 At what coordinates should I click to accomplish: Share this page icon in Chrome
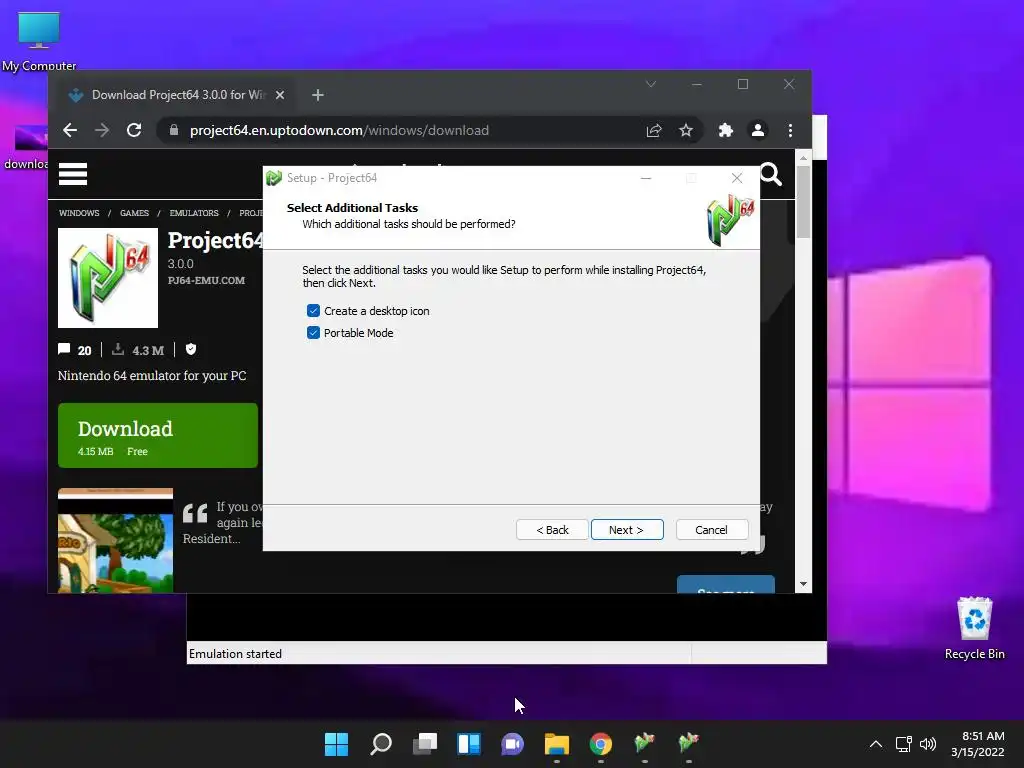click(x=654, y=131)
